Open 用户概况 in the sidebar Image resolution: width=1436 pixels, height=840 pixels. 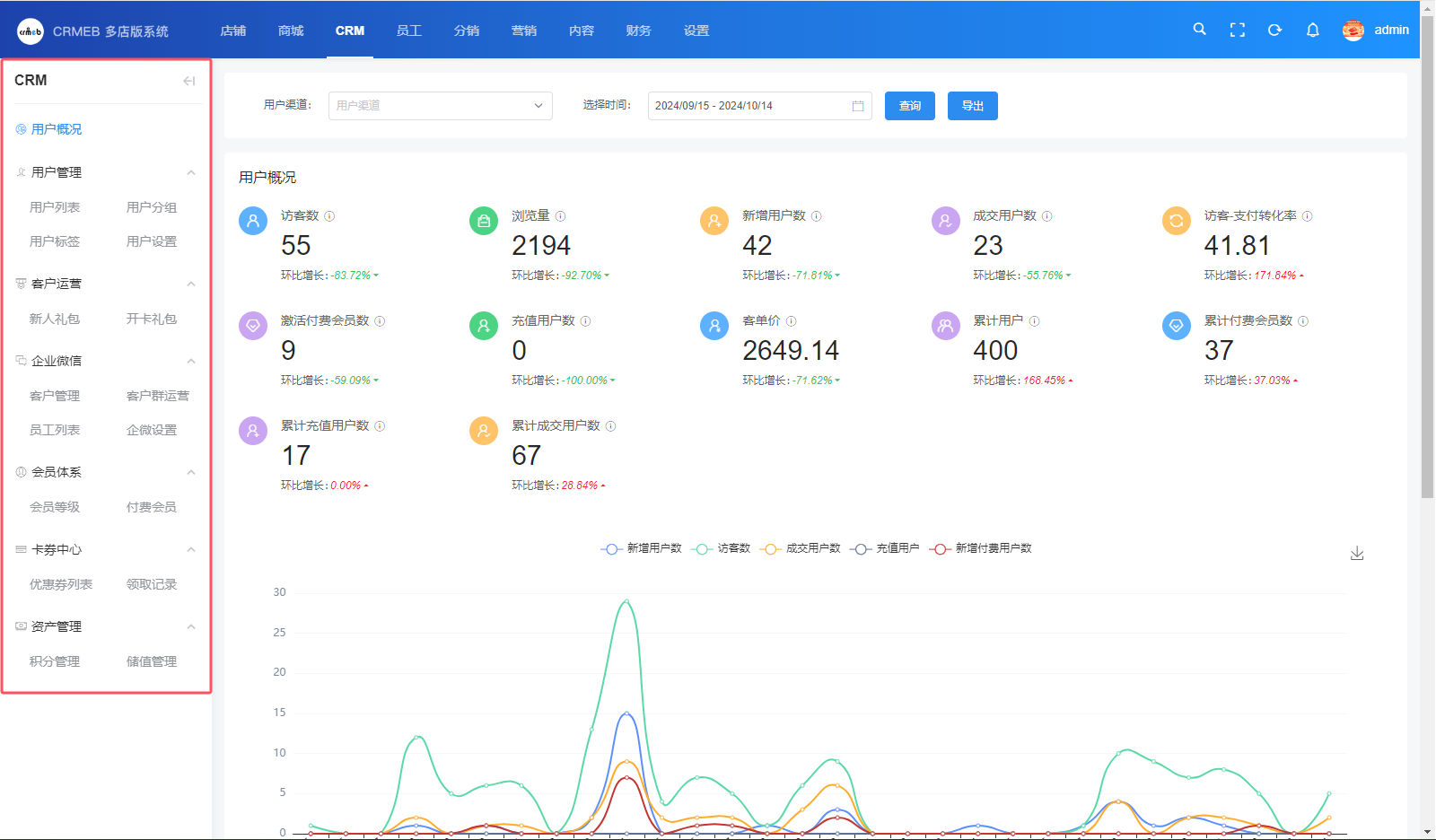pos(57,129)
